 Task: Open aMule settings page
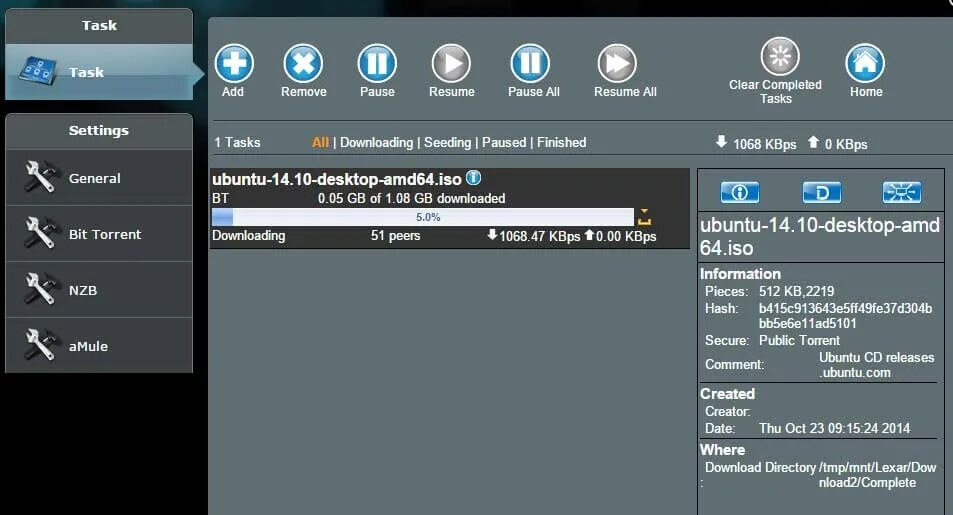point(99,345)
